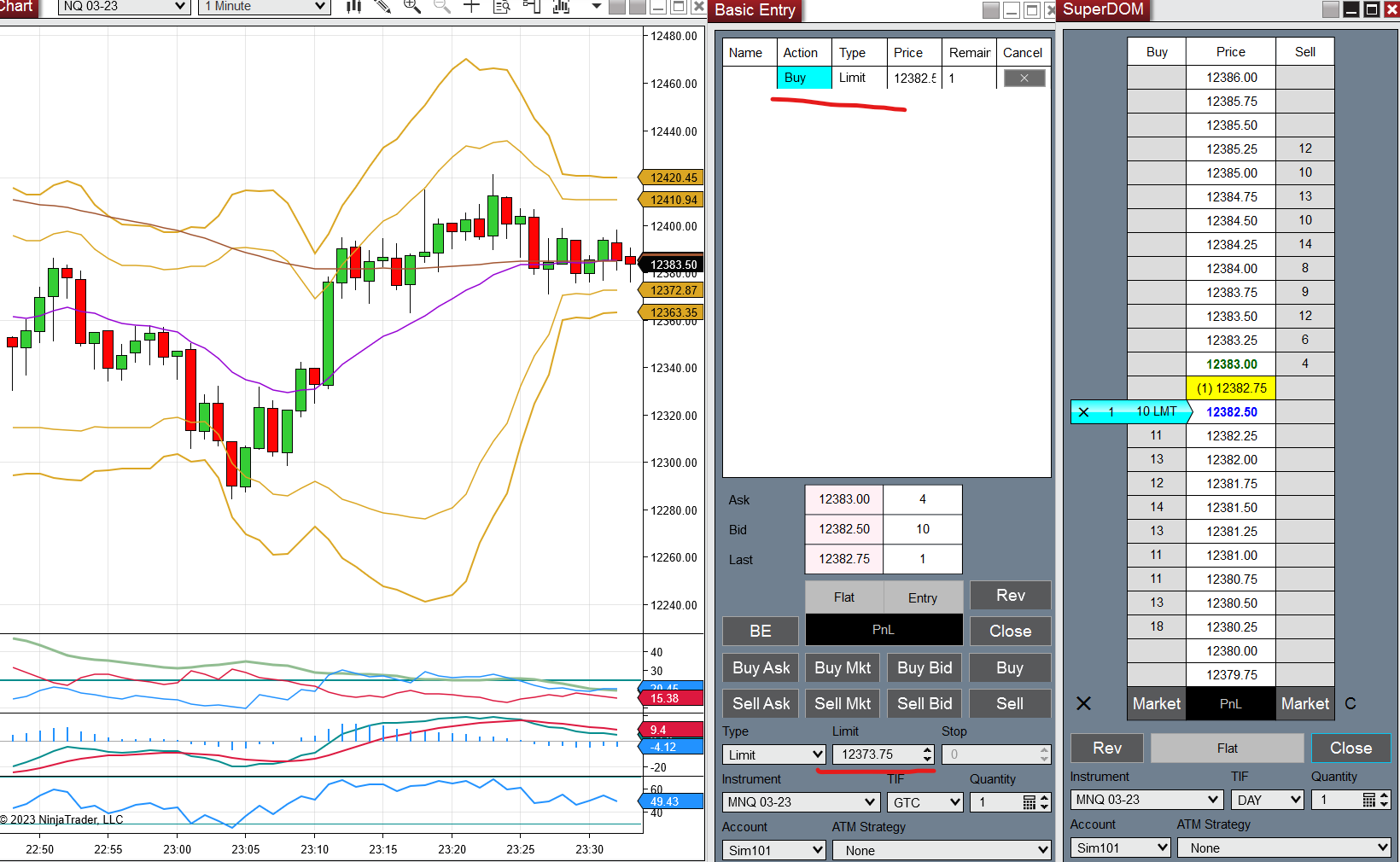Expand the chart toolbar overflow arrow
This screenshot has height=862, width=1400.
click(597, 6)
